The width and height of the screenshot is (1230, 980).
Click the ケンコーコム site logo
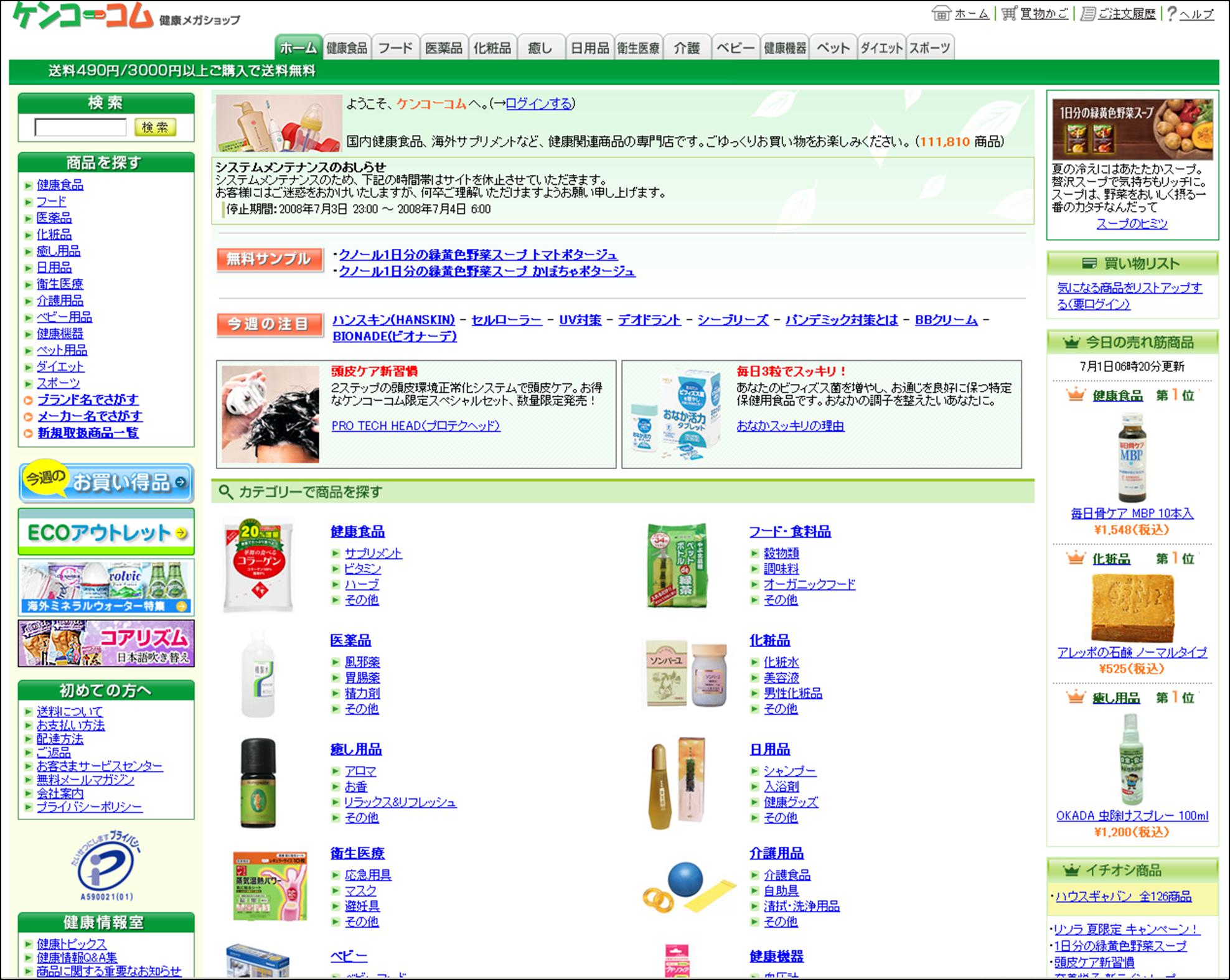click(83, 16)
